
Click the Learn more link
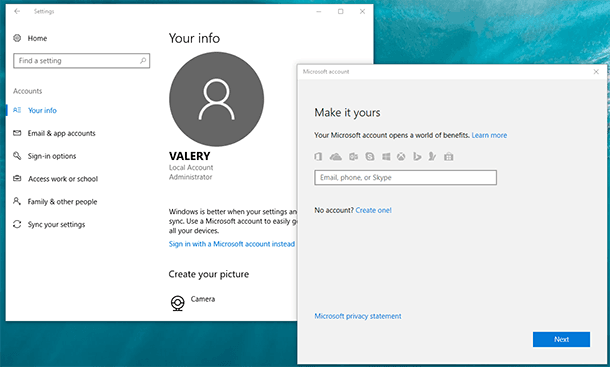489,135
